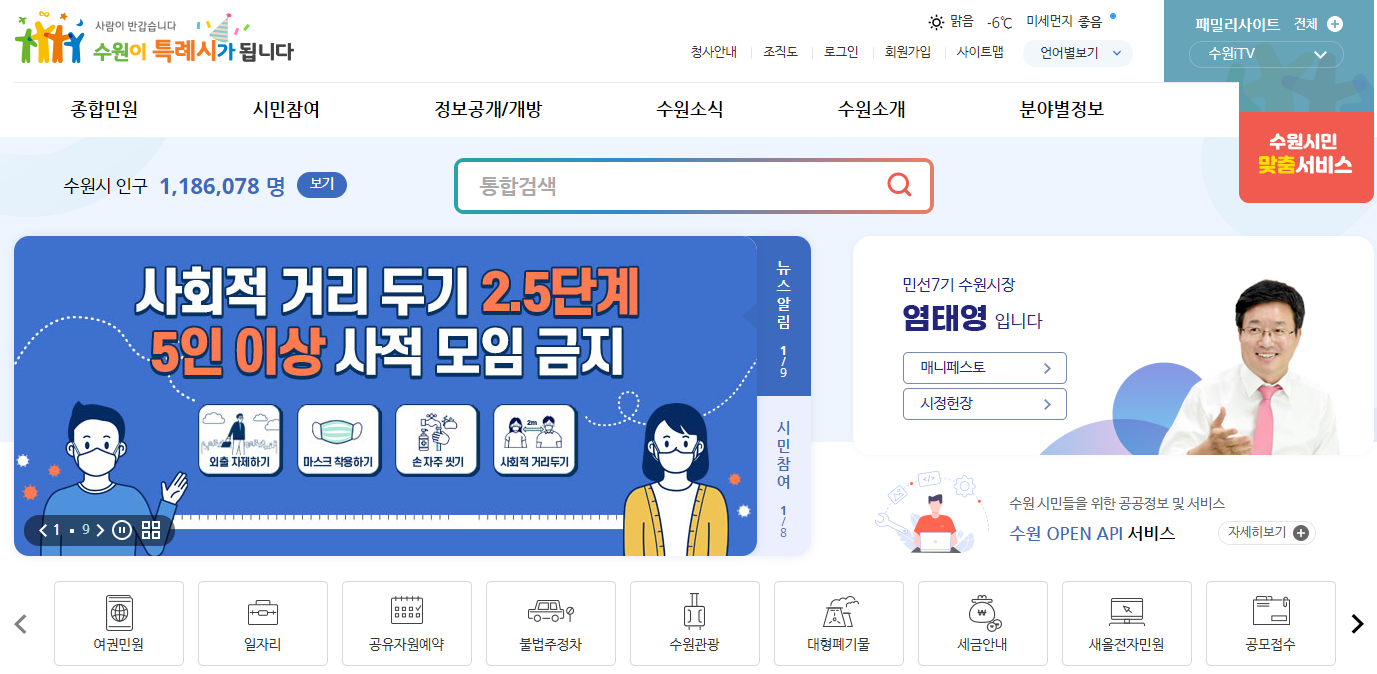
Task: Show all banners with grid icon
Action: [151, 530]
